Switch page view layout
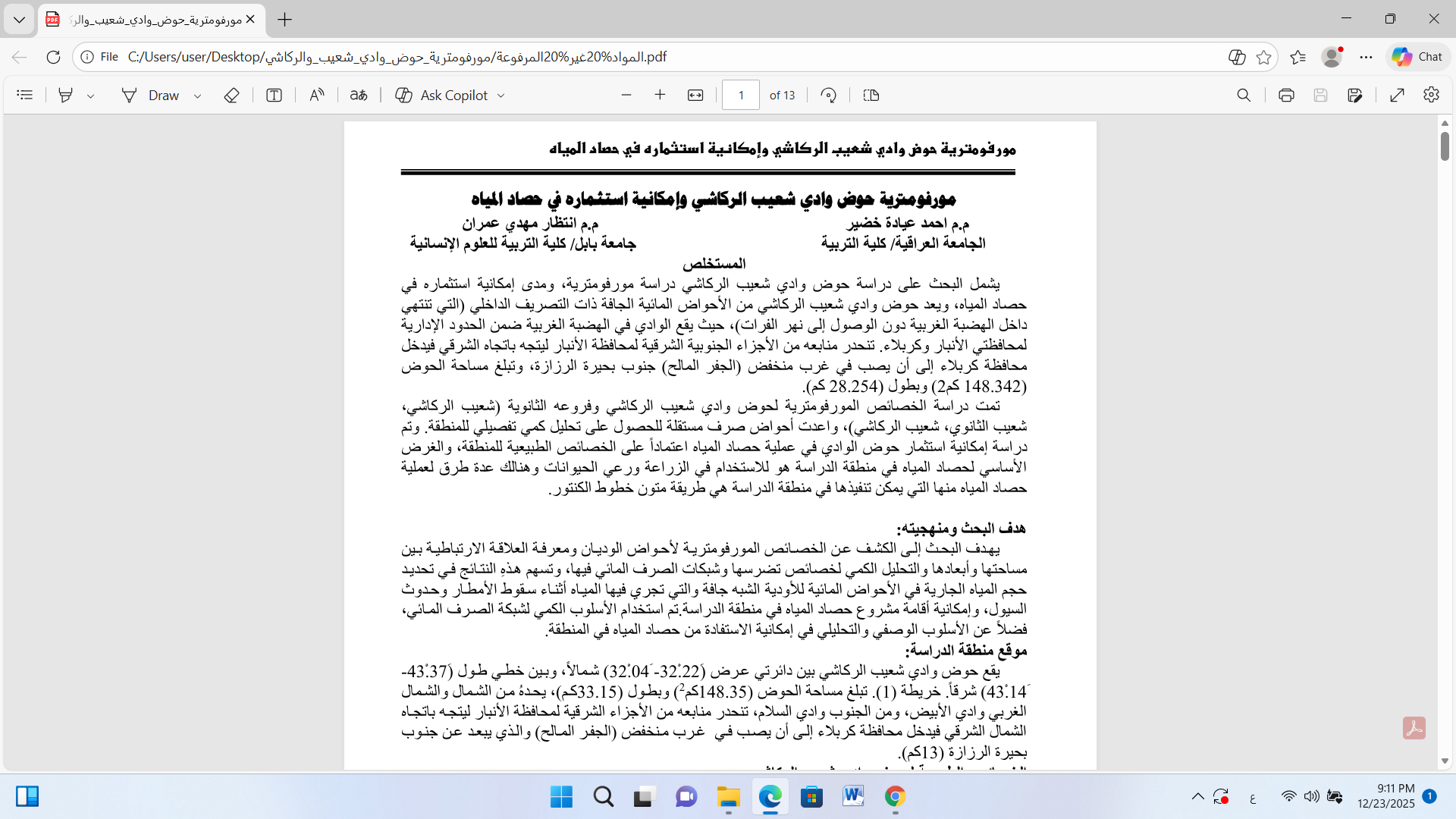This screenshot has width=1456, height=819. (x=871, y=95)
